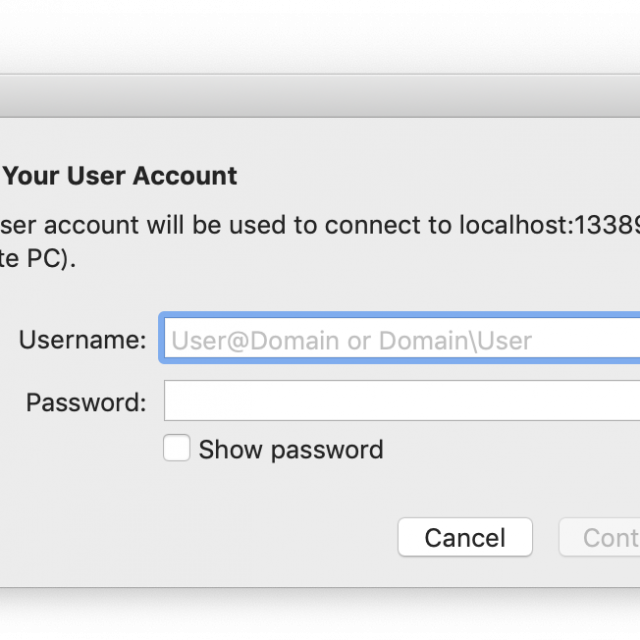Click empty dialog space left of Cancel
Viewport: 640px width, 640px height.
[200, 537]
